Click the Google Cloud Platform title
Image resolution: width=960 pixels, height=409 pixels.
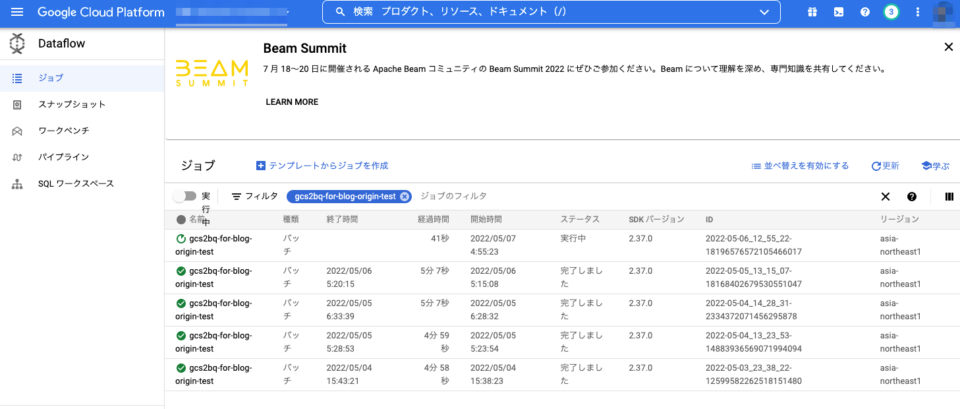tap(101, 12)
